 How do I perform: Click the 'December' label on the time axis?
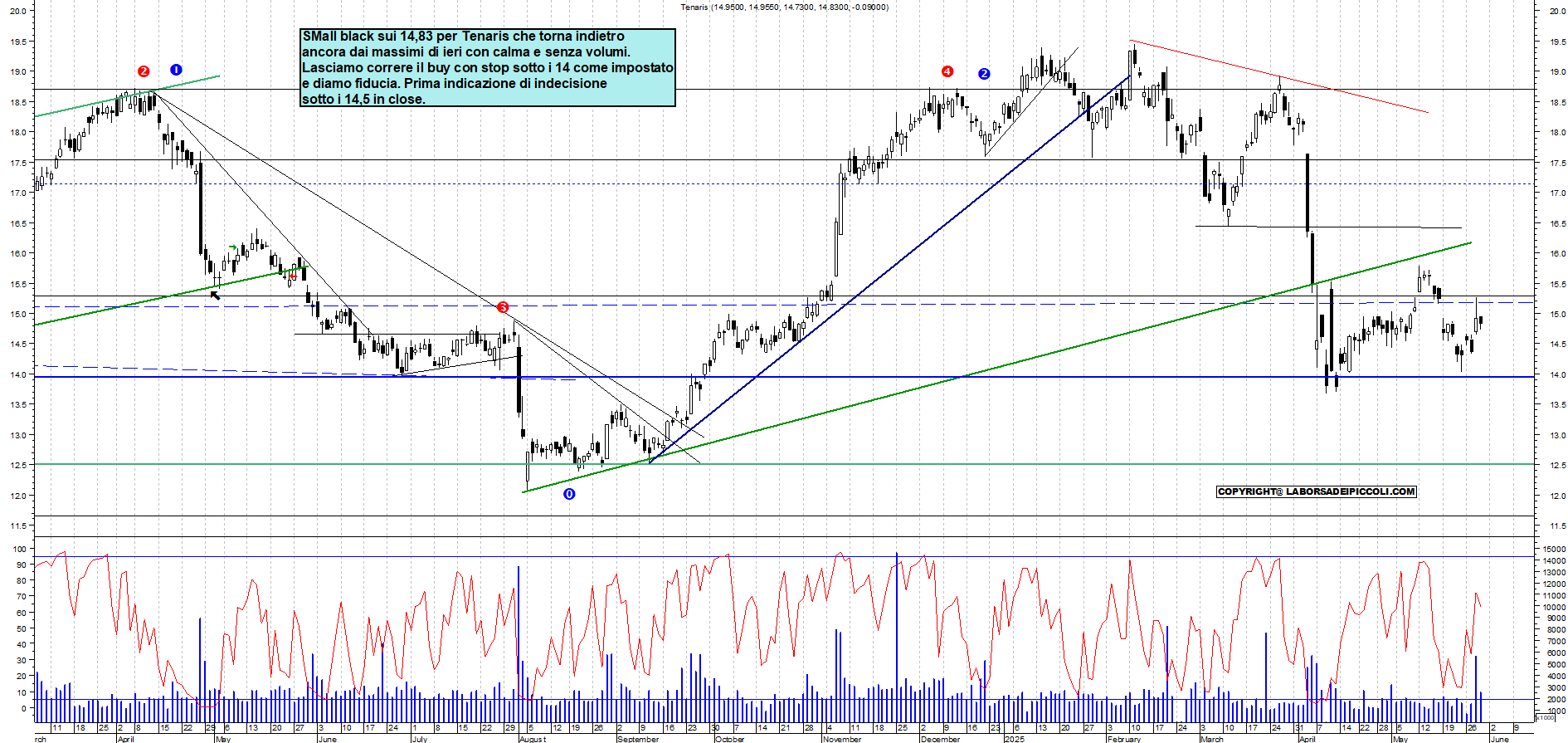pyautogui.click(x=941, y=739)
